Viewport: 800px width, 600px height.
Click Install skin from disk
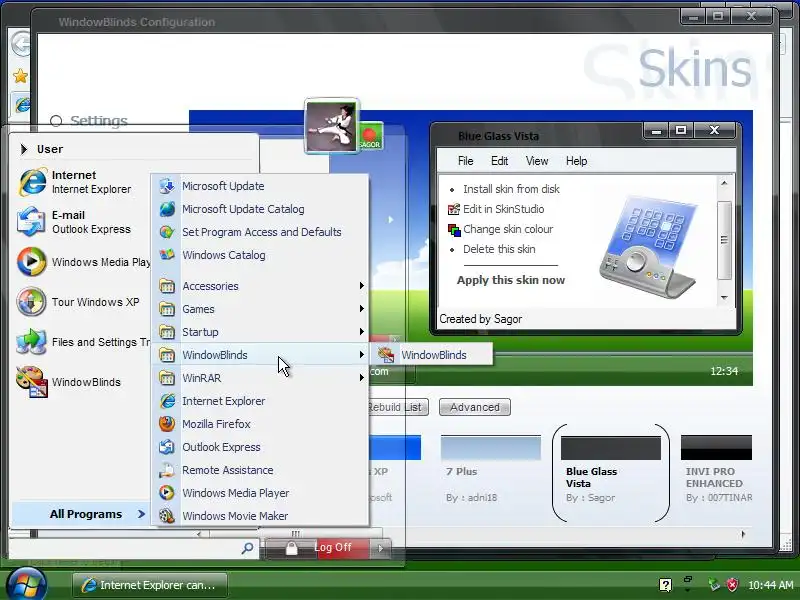pos(511,189)
